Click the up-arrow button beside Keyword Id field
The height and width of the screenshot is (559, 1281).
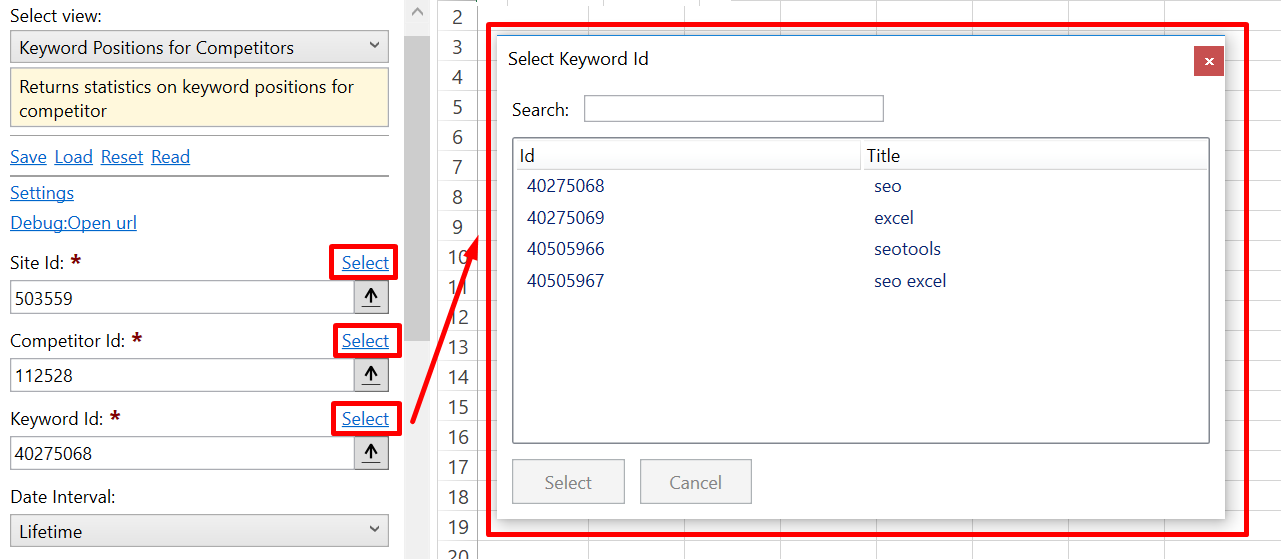tap(371, 453)
